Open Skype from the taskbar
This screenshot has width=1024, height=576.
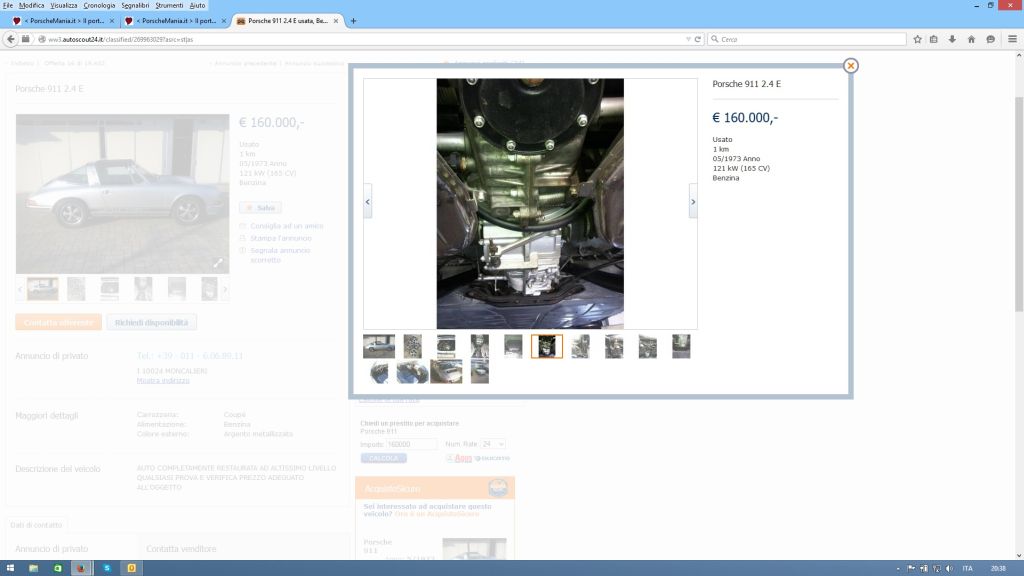107,568
